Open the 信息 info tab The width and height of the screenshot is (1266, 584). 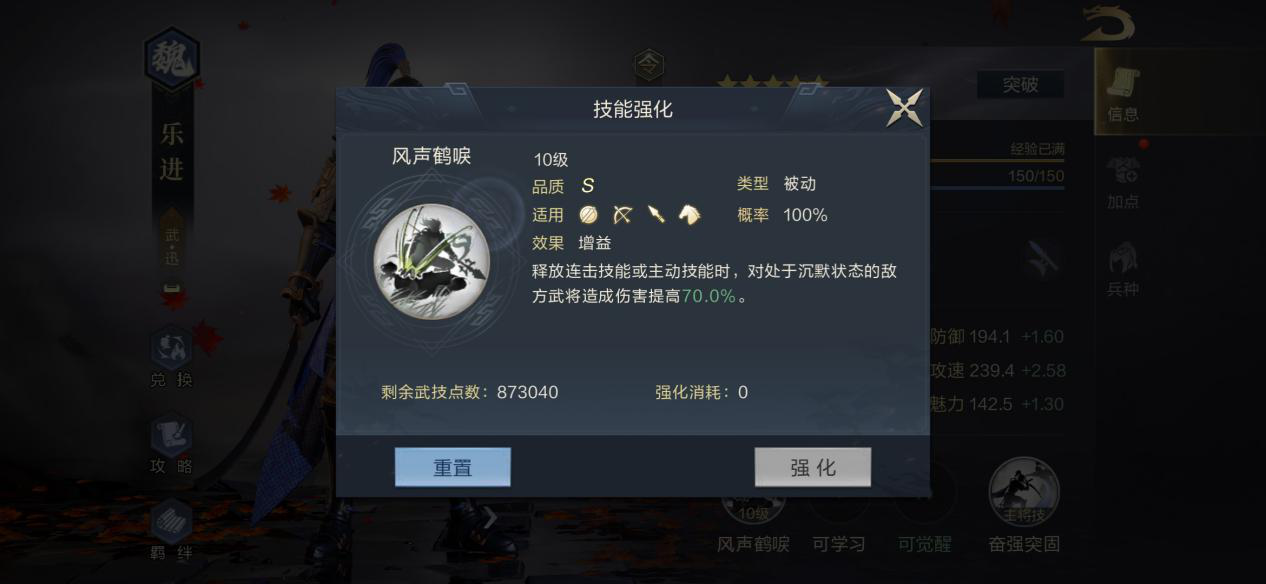1122,91
